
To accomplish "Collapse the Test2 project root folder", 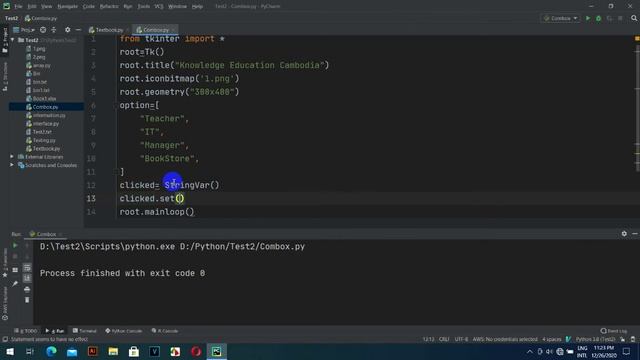I will point(13,40).
